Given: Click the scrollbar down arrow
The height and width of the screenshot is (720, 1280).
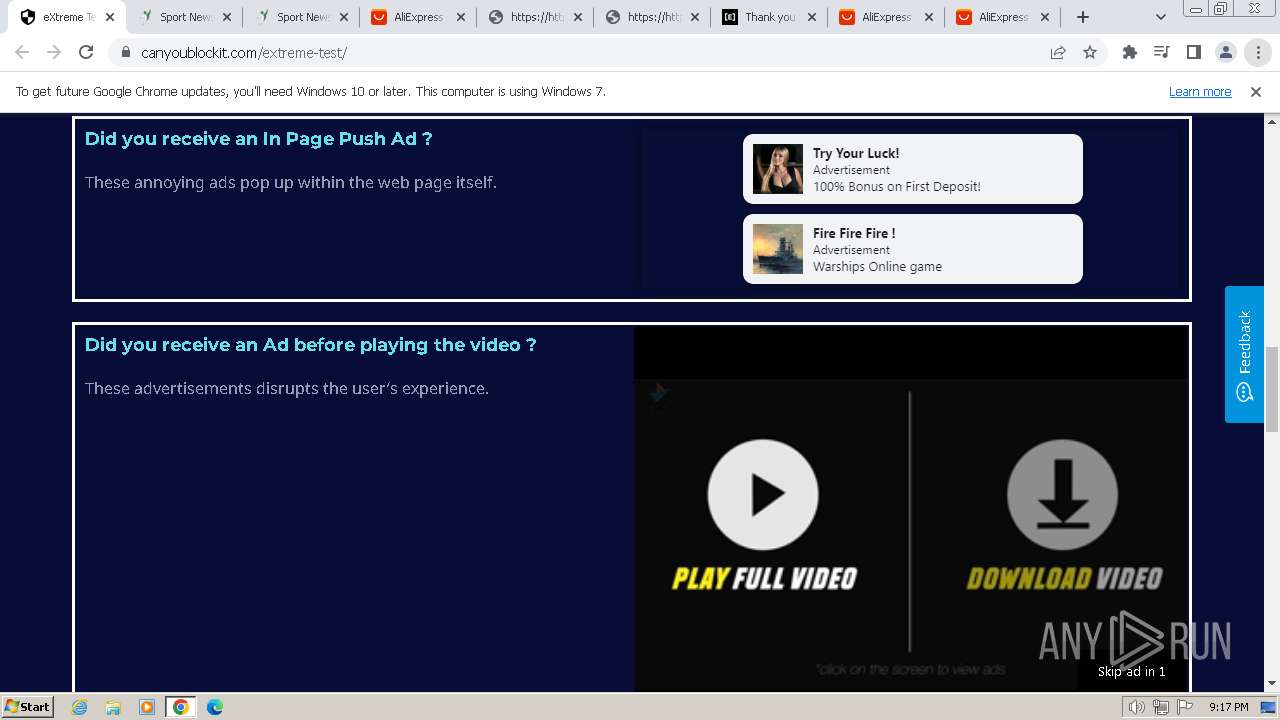Looking at the screenshot, I should click(x=1272, y=684).
